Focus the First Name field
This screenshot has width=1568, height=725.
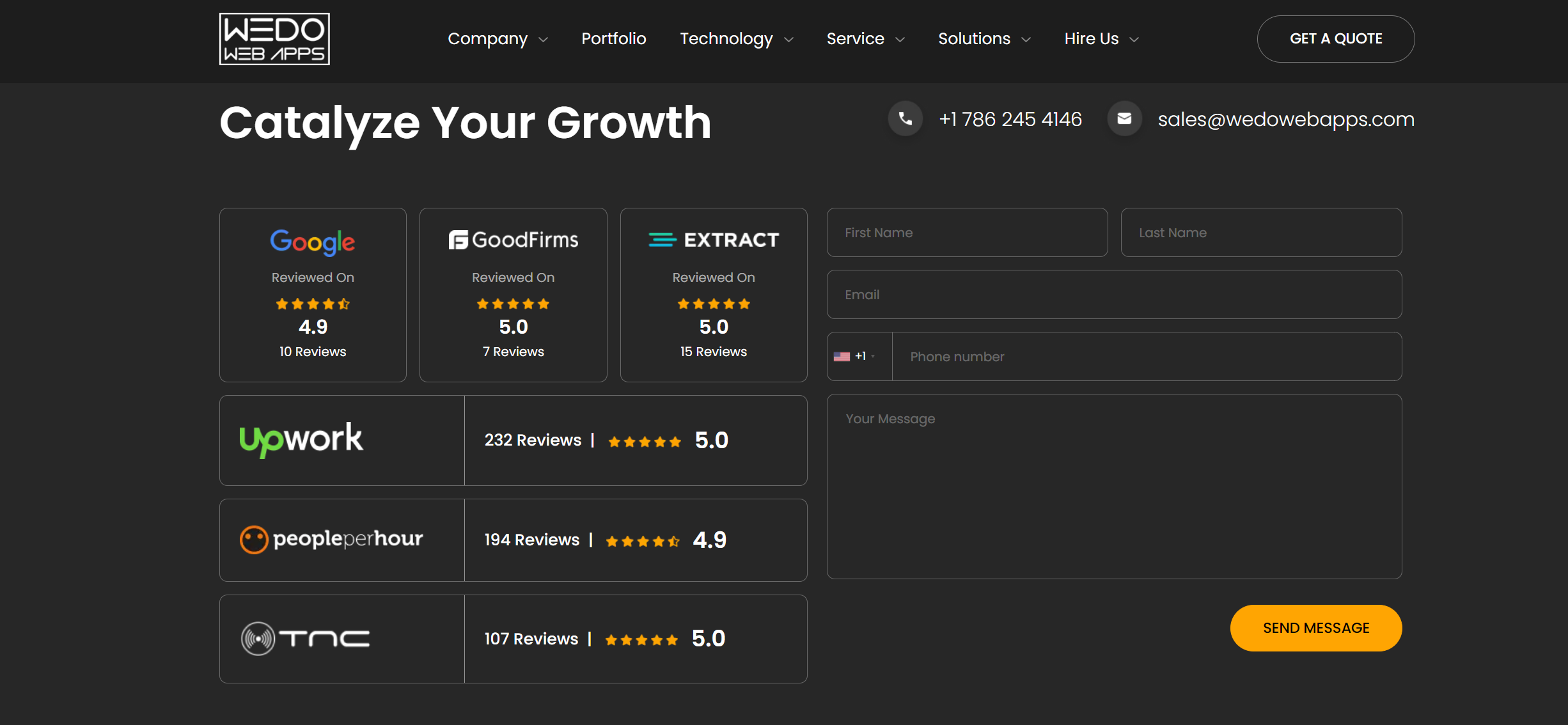[968, 233]
